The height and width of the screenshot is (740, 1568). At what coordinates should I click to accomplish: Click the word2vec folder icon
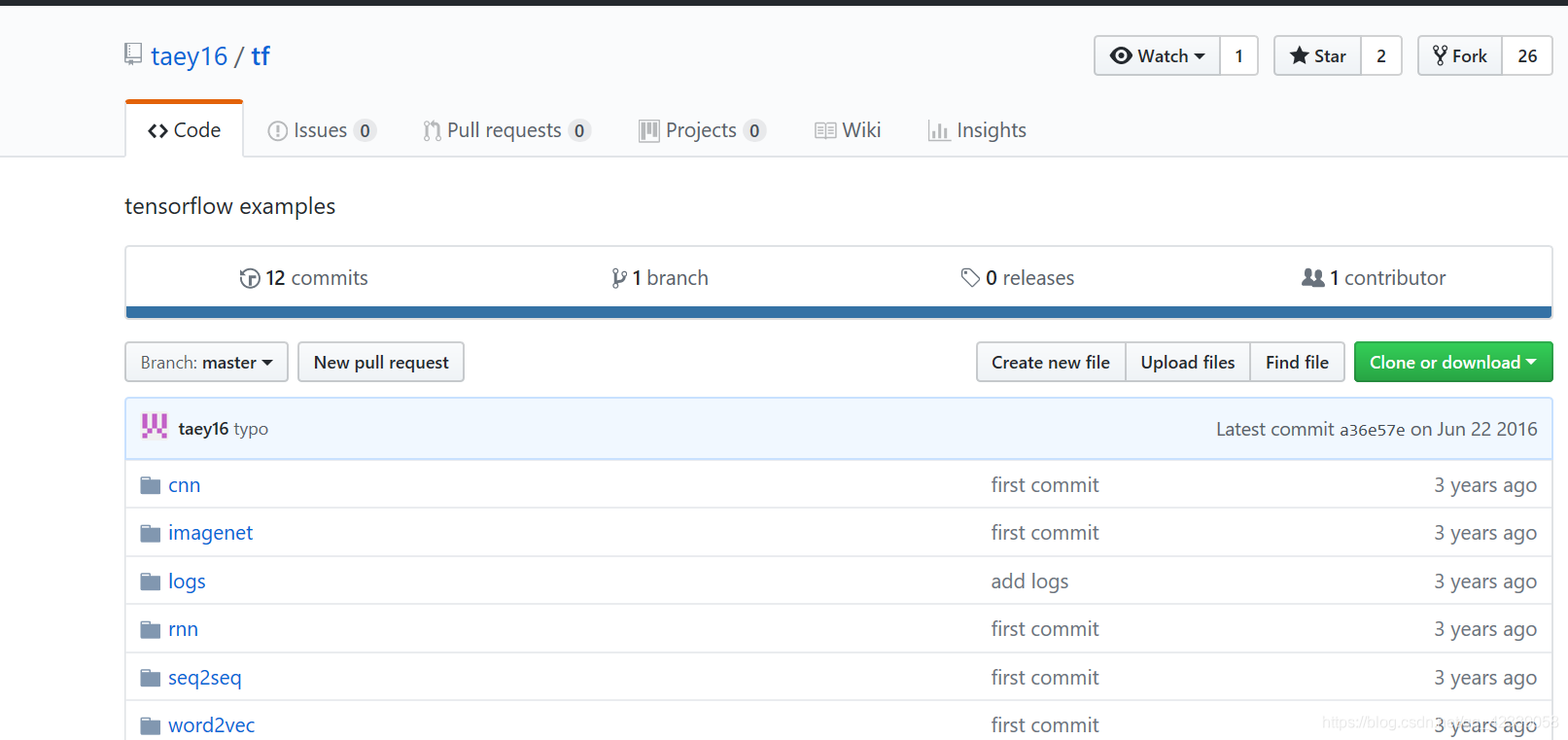[x=150, y=725]
